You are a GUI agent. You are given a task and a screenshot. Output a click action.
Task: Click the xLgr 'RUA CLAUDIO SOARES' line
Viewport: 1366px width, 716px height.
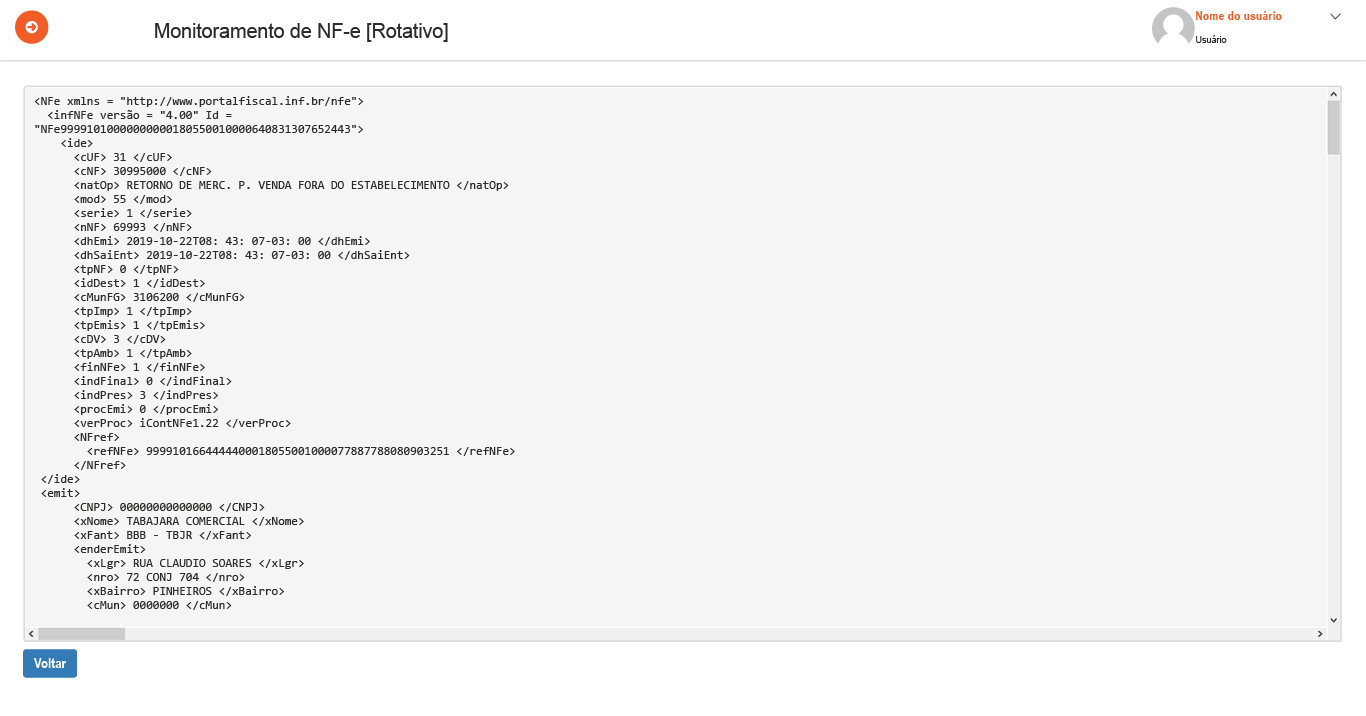195,563
